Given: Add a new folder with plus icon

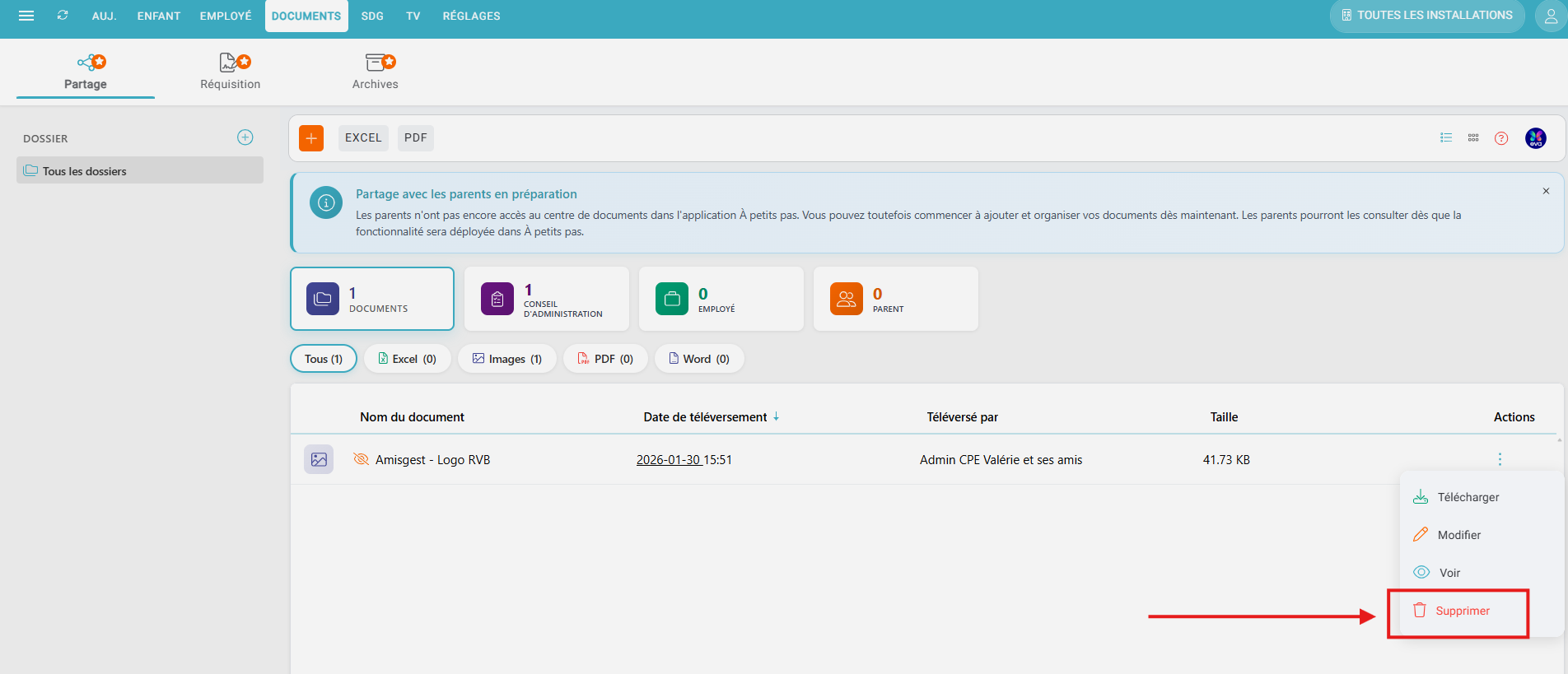Looking at the screenshot, I should [x=245, y=137].
